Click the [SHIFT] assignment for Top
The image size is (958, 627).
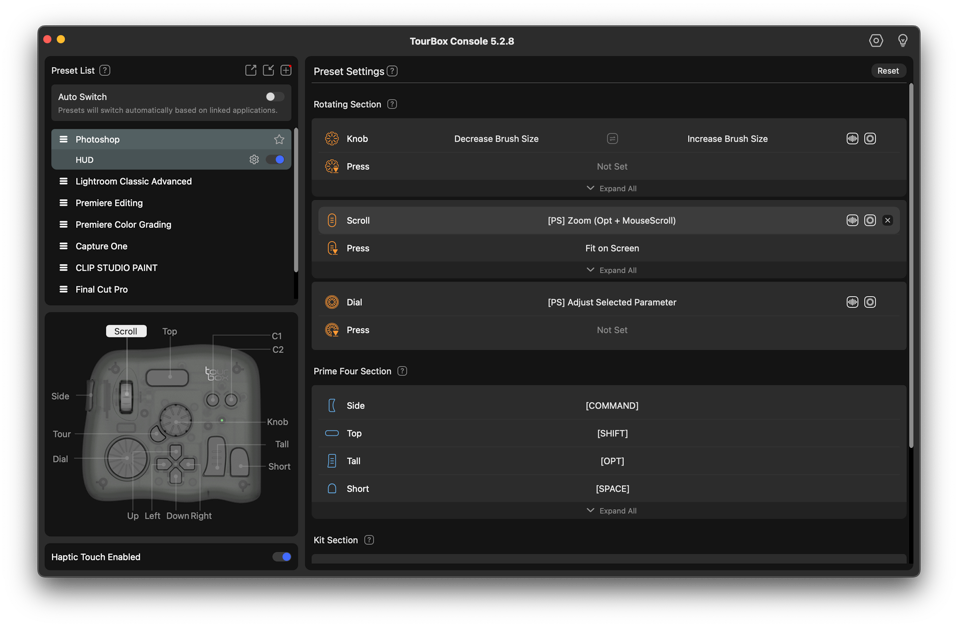pos(612,433)
